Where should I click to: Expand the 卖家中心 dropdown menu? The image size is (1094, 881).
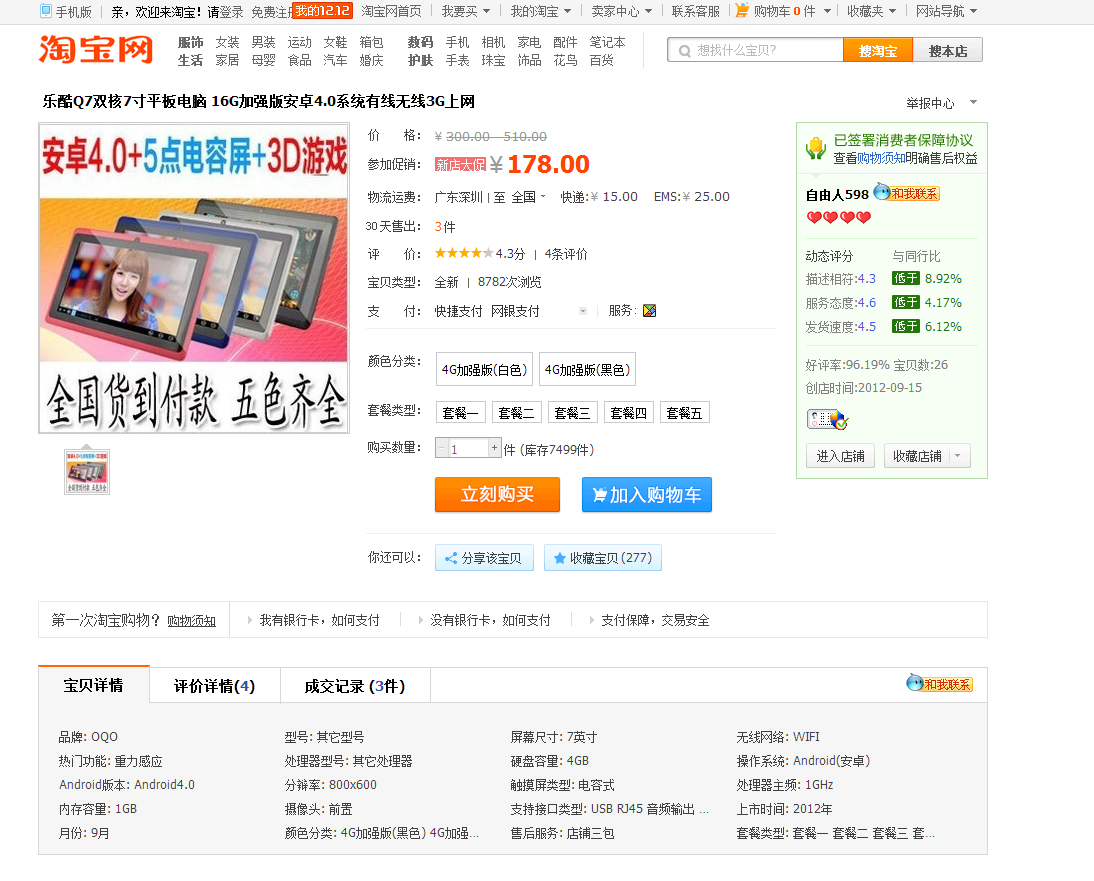coord(621,11)
